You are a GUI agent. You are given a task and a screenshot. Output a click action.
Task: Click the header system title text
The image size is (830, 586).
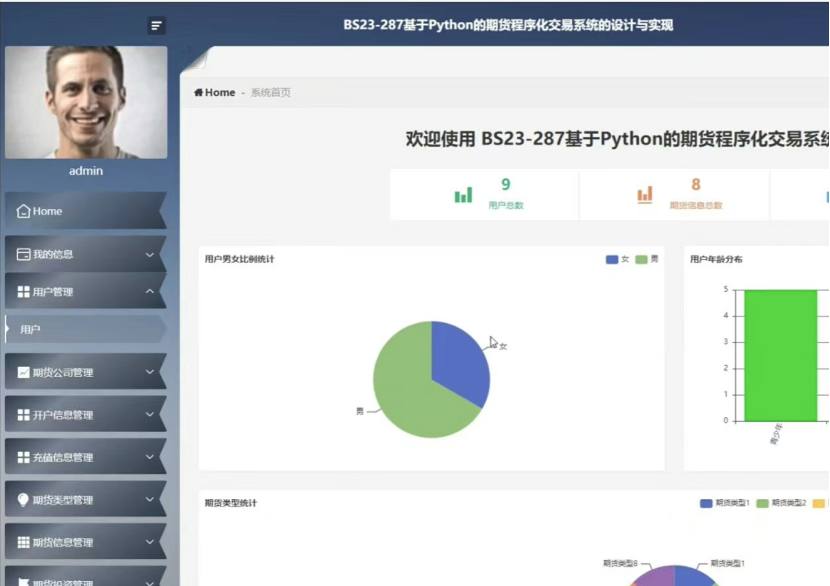[508, 25]
